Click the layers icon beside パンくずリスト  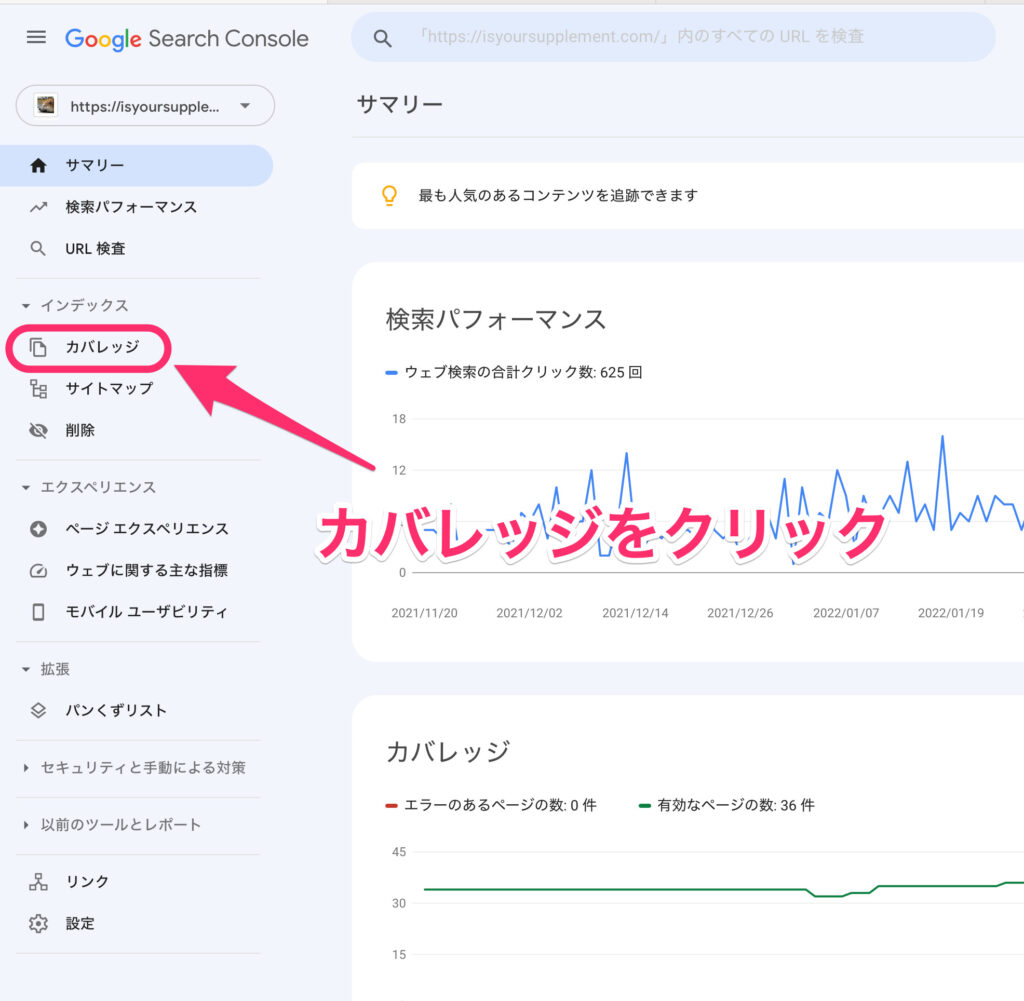[39, 710]
